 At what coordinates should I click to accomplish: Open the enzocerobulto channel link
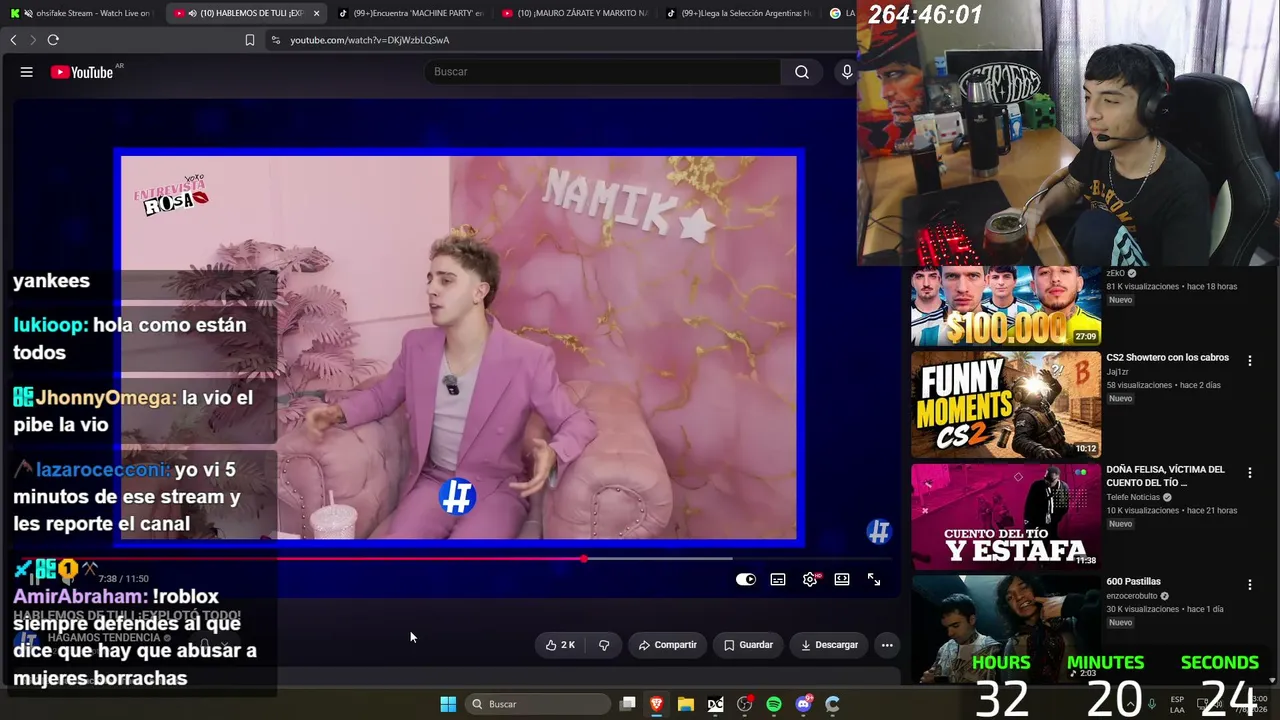point(1133,596)
